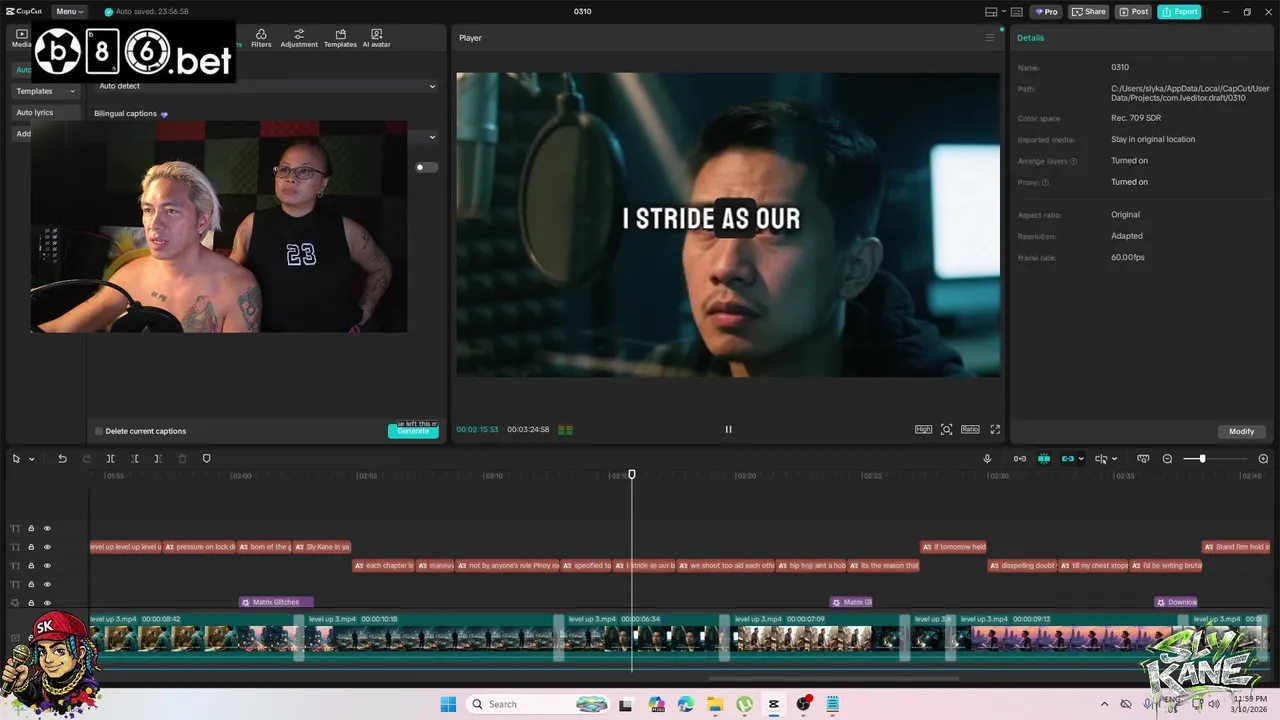Image resolution: width=1280 pixels, height=720 pixels.
Task: Delete left of playhead icon
Action: pyautogui.click(x=135, y=459)
